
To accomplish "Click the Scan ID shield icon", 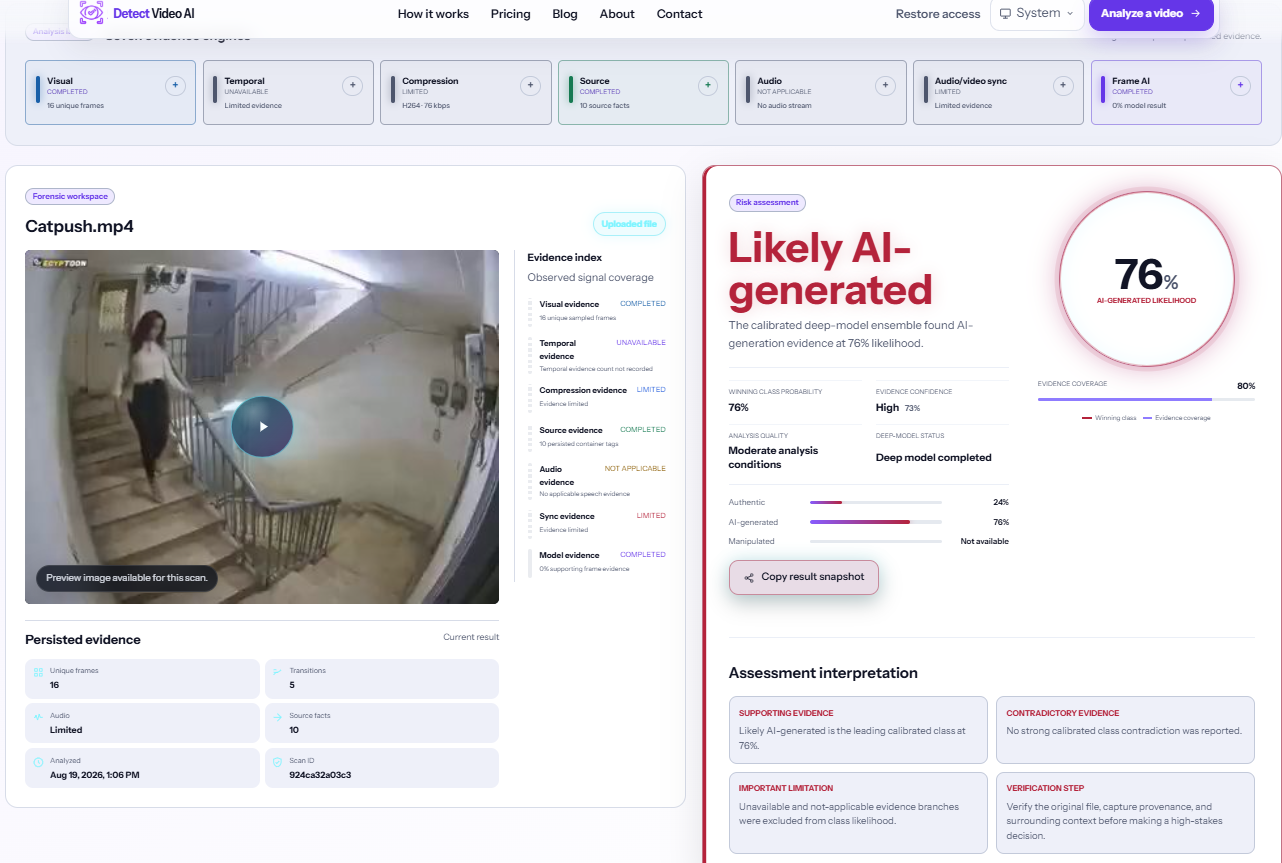I will click(277, 762).
